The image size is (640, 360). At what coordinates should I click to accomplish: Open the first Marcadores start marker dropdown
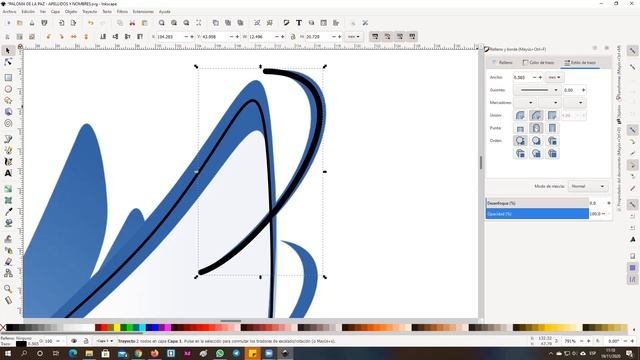tap(525, 102)
